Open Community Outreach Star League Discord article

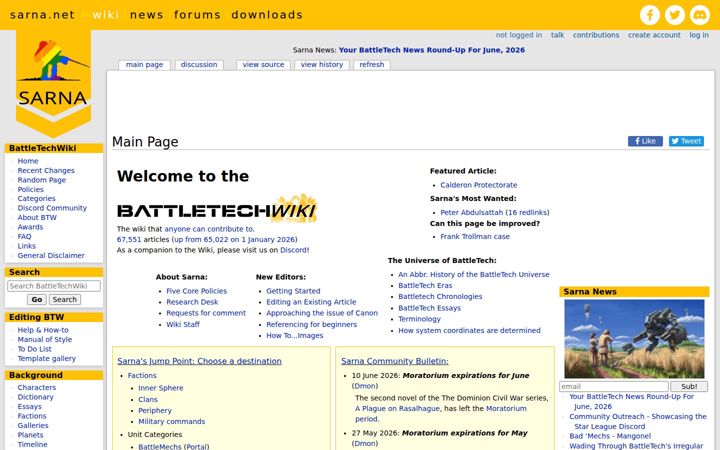click(638, 422)
